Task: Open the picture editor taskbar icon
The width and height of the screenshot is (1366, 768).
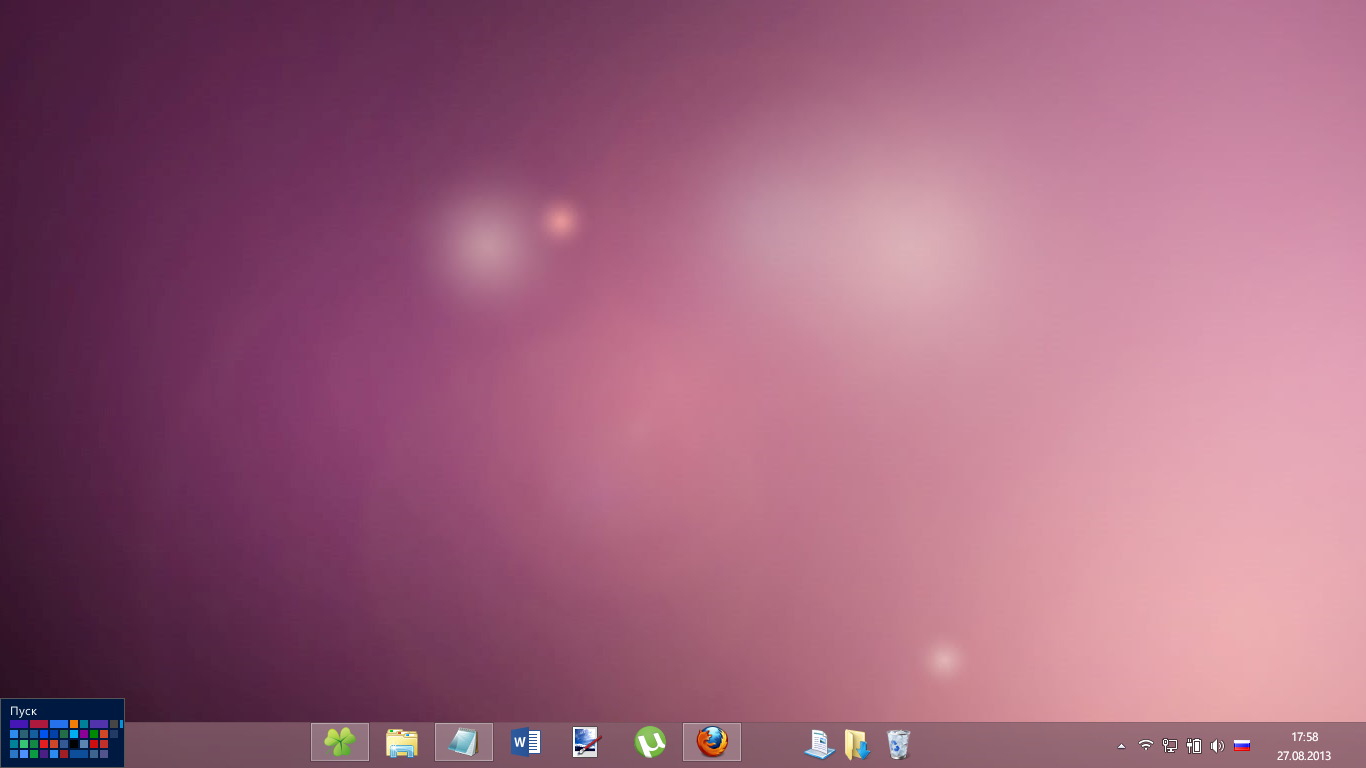Action: coord(587,742)
